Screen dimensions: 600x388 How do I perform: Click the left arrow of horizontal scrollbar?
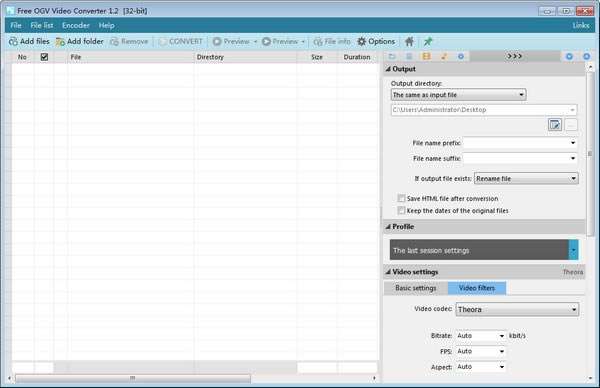[x=10, y=378]
